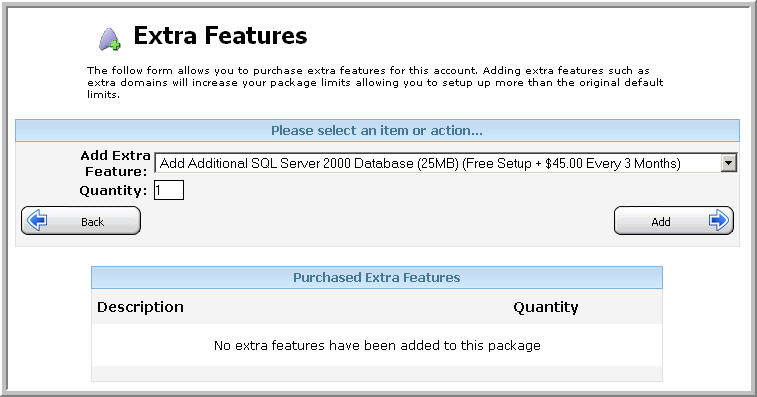Viewport: 757px width, 397px height.
Task: Click the introductory paragraph about extra features
Action: (375, 83)
